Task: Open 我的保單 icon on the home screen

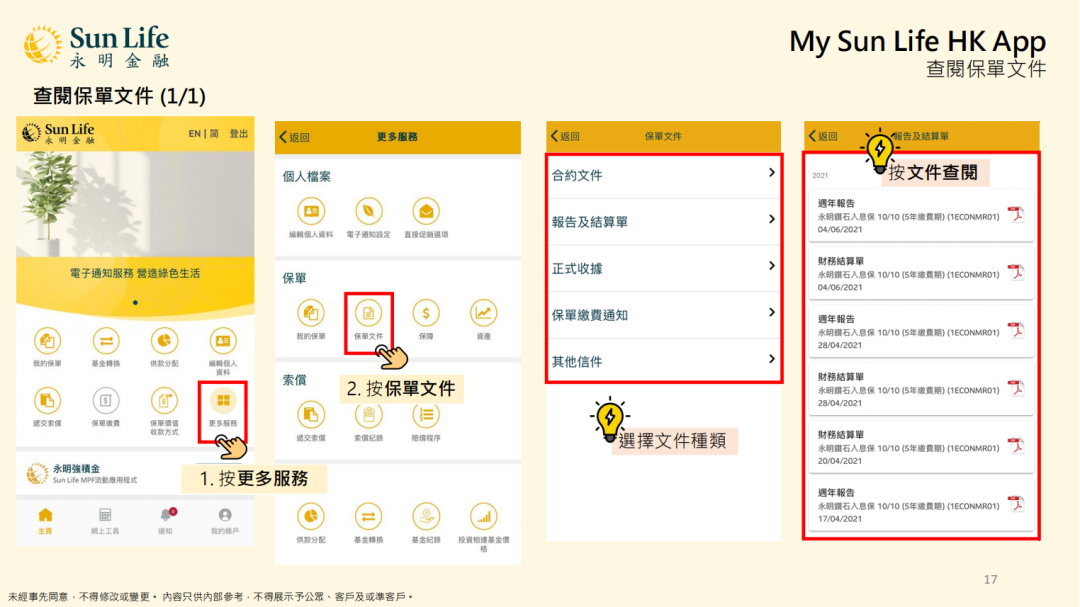Action: [x=47, y=341]
